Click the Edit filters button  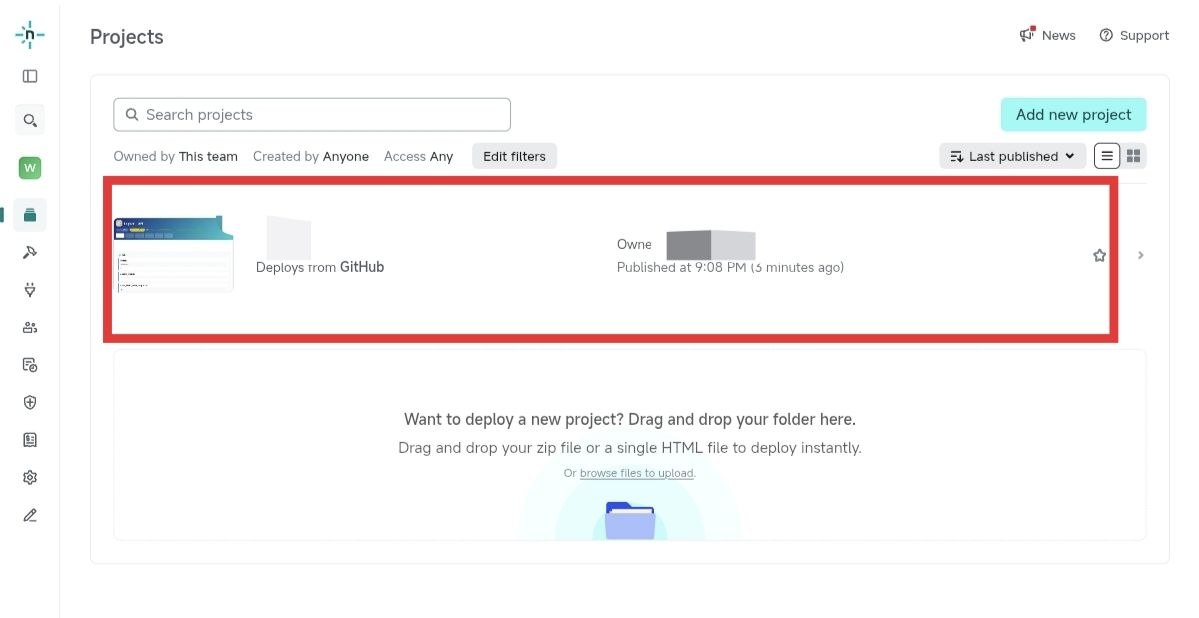click(x=515, y=156)
